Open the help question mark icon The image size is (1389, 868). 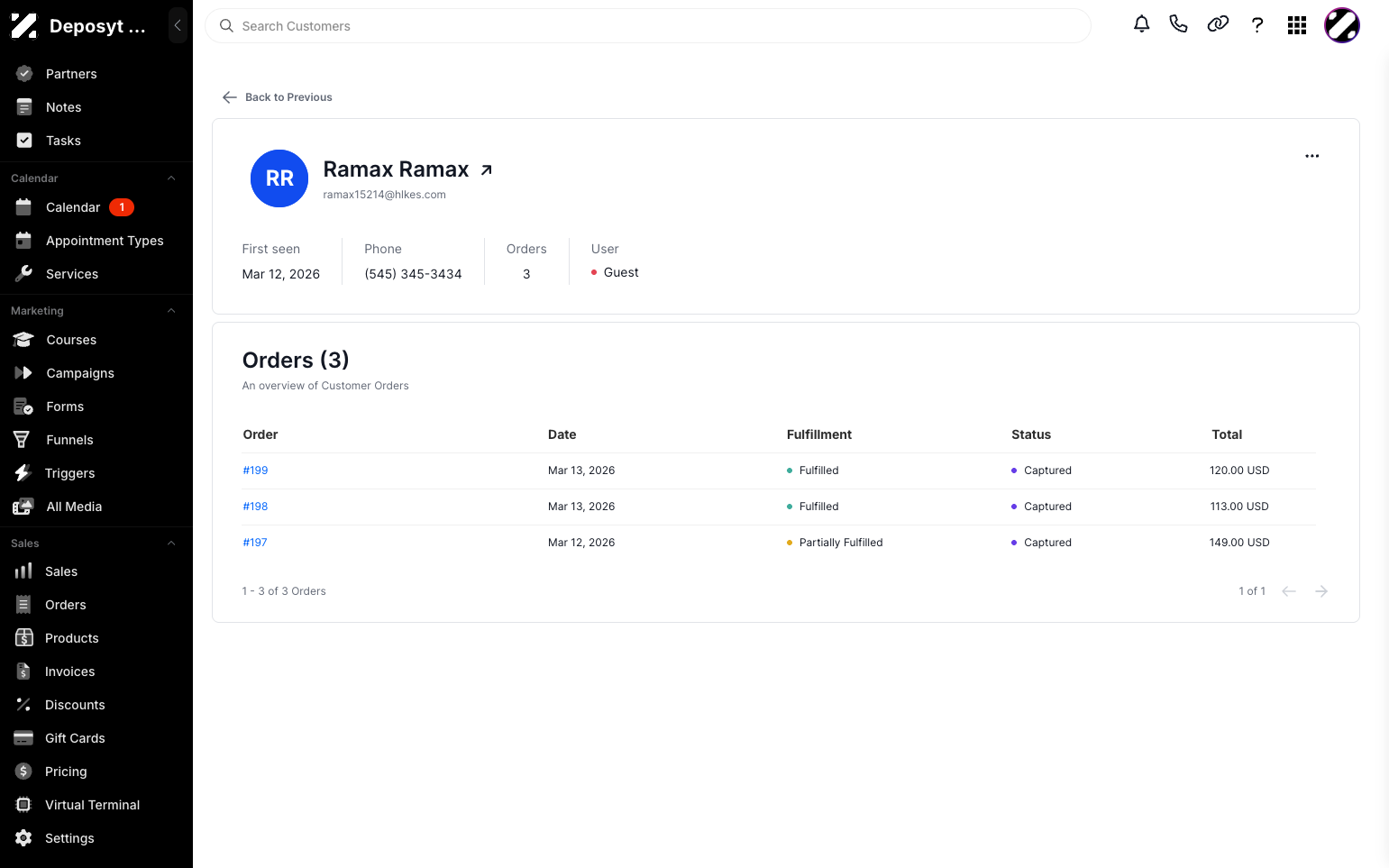coord(1257,25)
